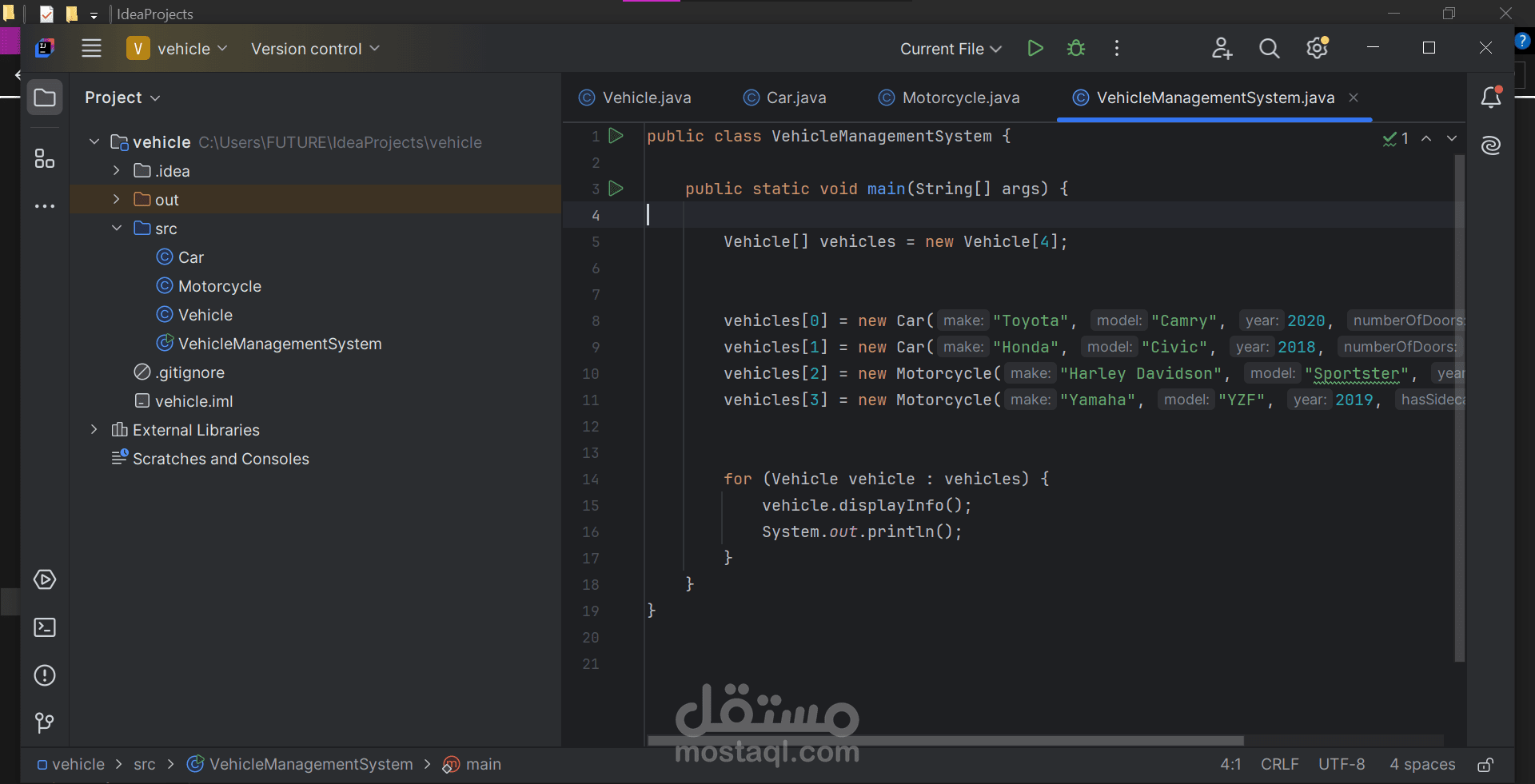Open the Project view dropdown
The height and width of the screenshot is (784, 1535).
pos(122,98)
